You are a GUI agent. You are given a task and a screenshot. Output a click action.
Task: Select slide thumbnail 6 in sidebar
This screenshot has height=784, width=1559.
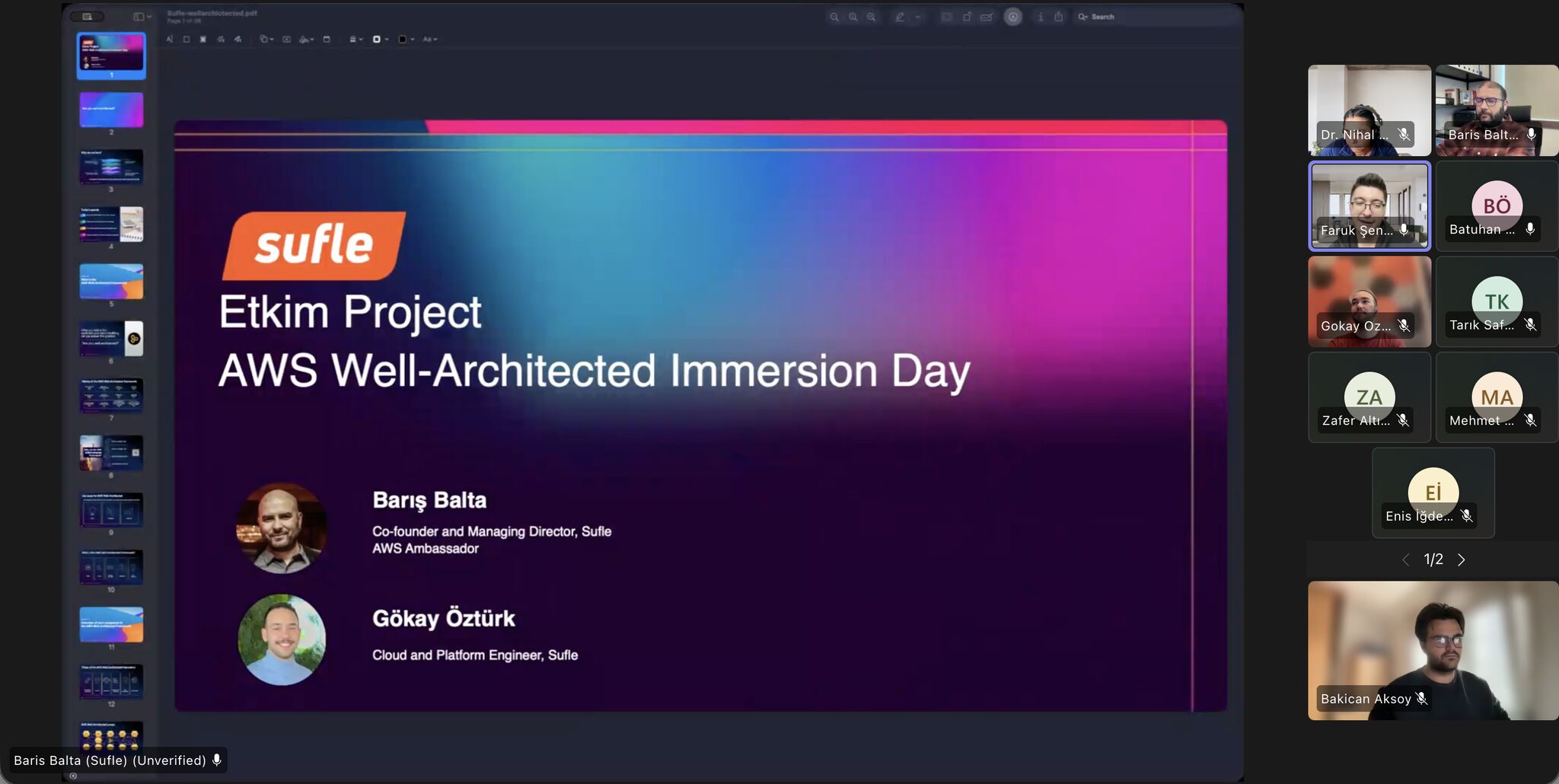(x=111, y=338)
